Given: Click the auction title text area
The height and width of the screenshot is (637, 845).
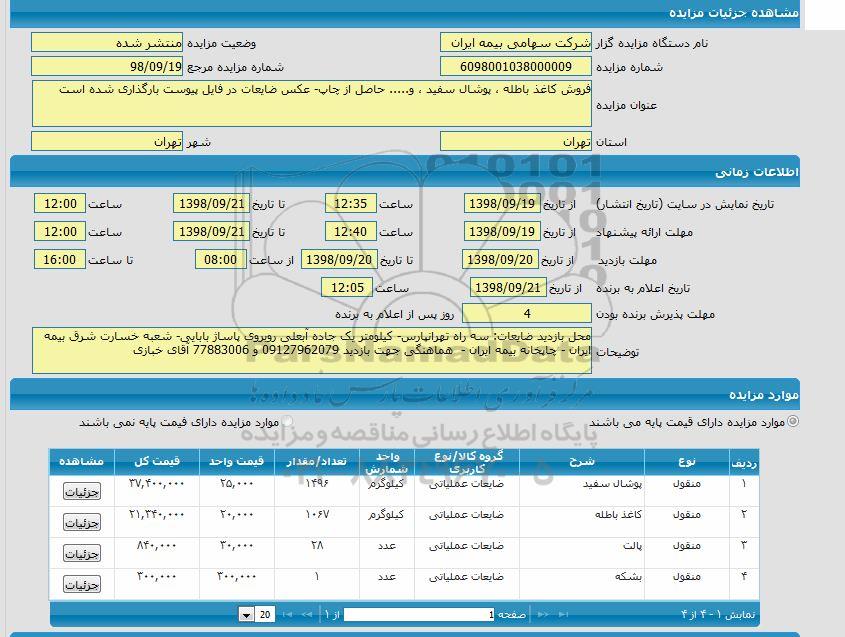Looking at the screenshot, I should tap(311, 103).
